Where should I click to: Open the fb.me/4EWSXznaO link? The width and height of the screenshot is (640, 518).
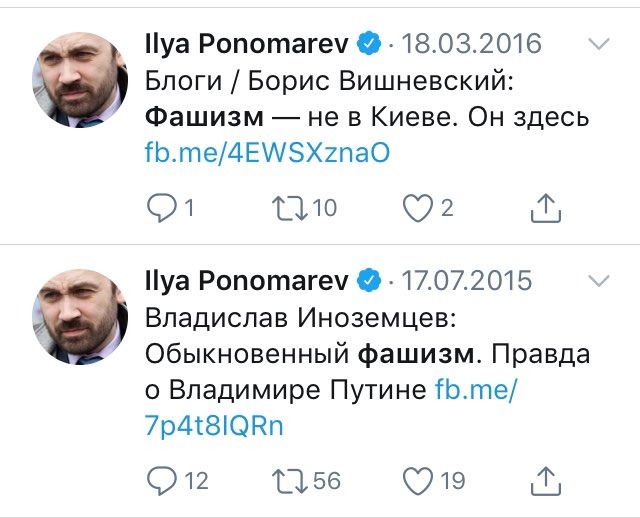(267, 153)
